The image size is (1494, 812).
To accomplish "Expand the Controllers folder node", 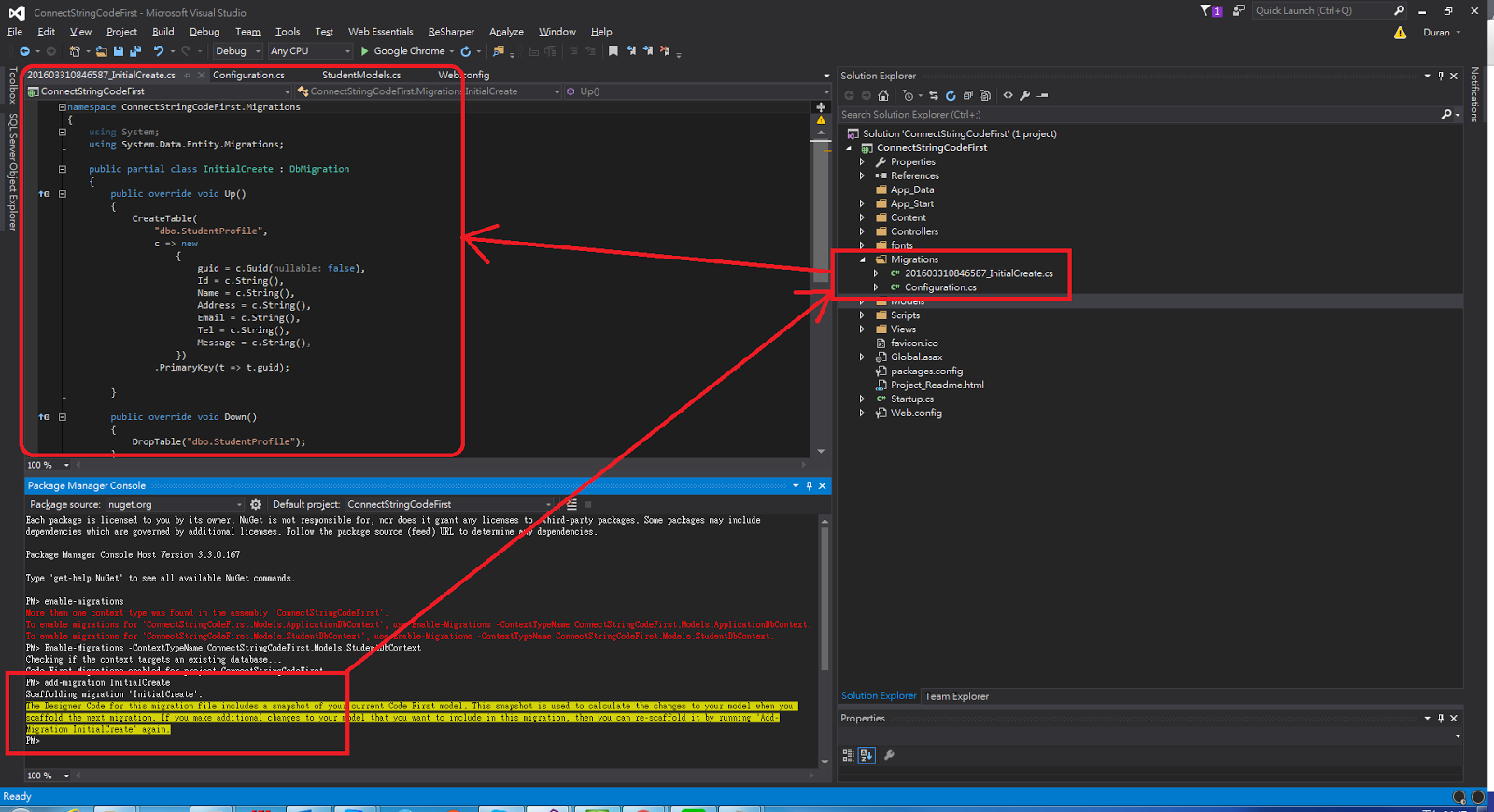I will click(862, 231).
